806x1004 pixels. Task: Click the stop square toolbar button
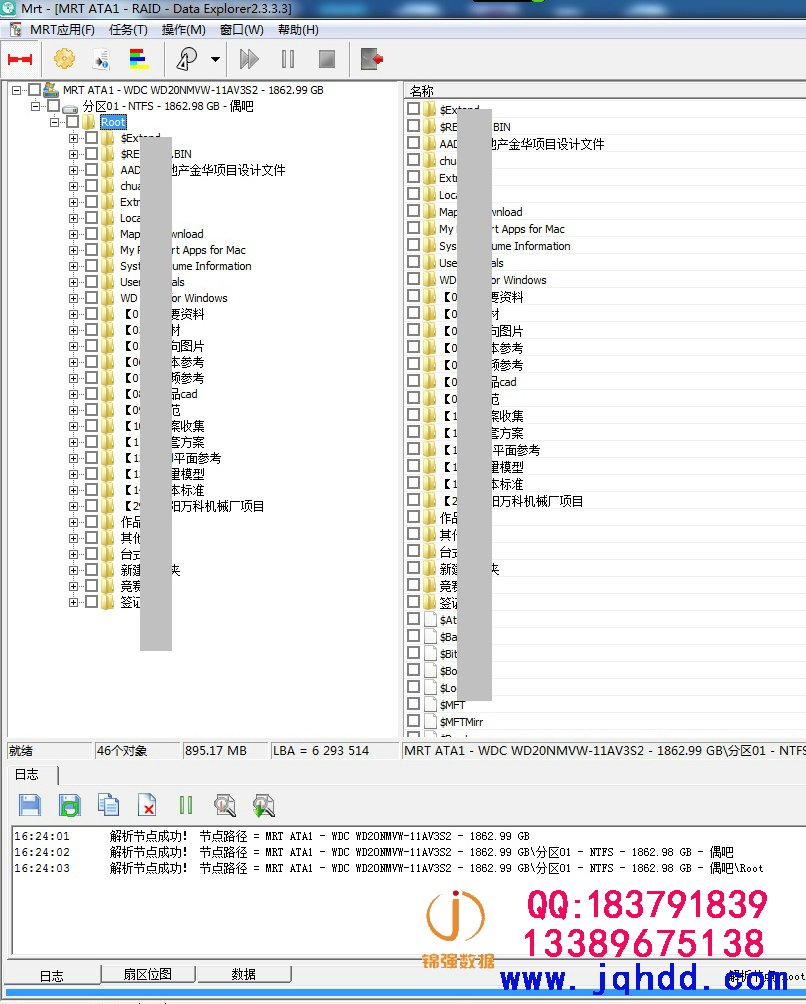(327, 60)
